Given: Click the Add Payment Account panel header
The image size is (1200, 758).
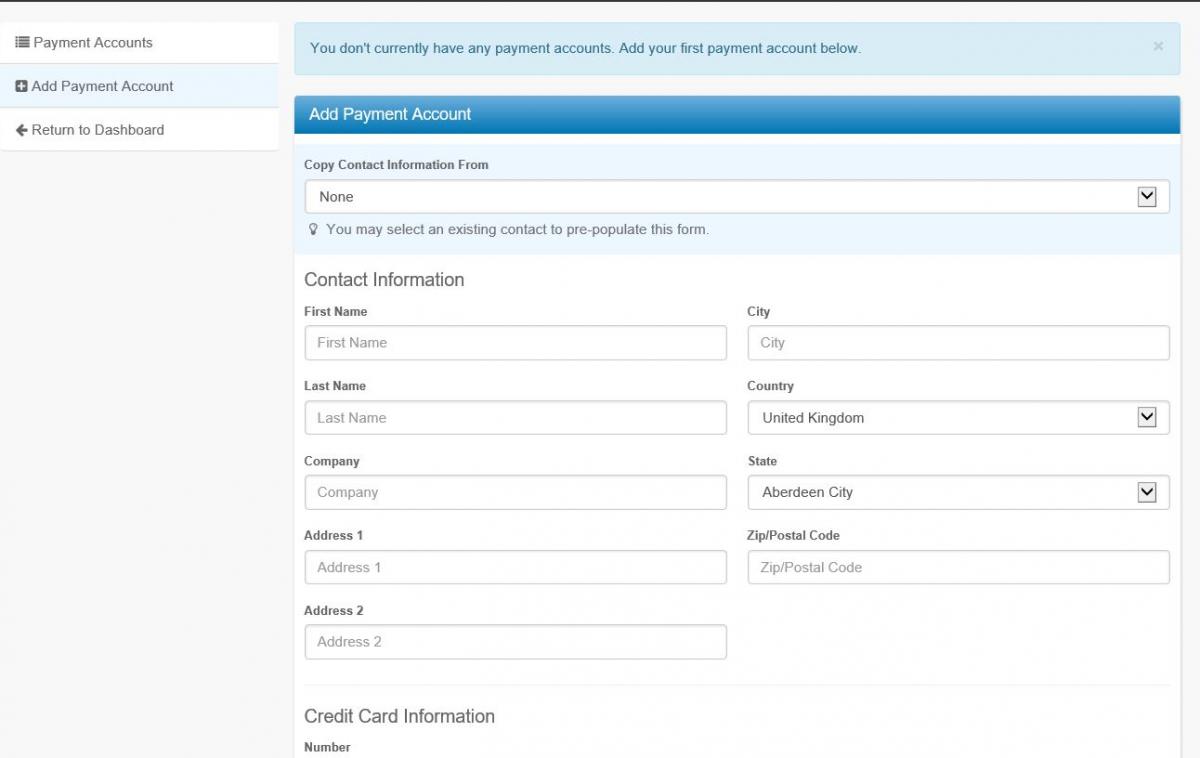Looking at the screenshot, I should 737,115.
